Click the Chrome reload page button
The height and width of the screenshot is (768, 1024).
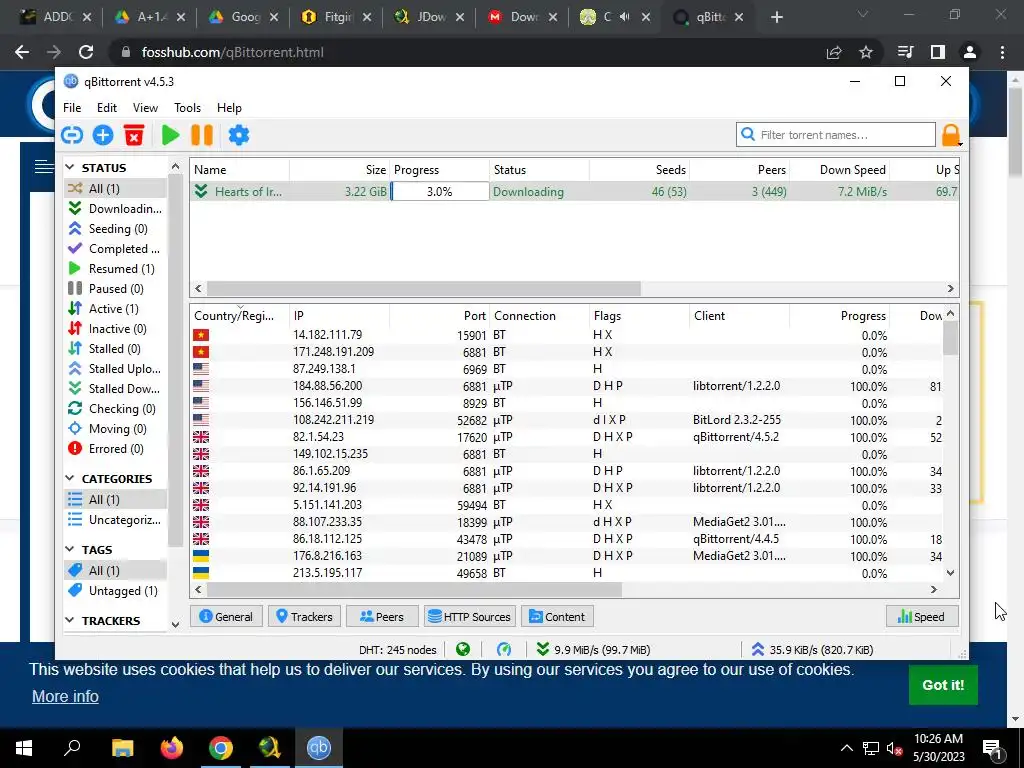(86, 52)
